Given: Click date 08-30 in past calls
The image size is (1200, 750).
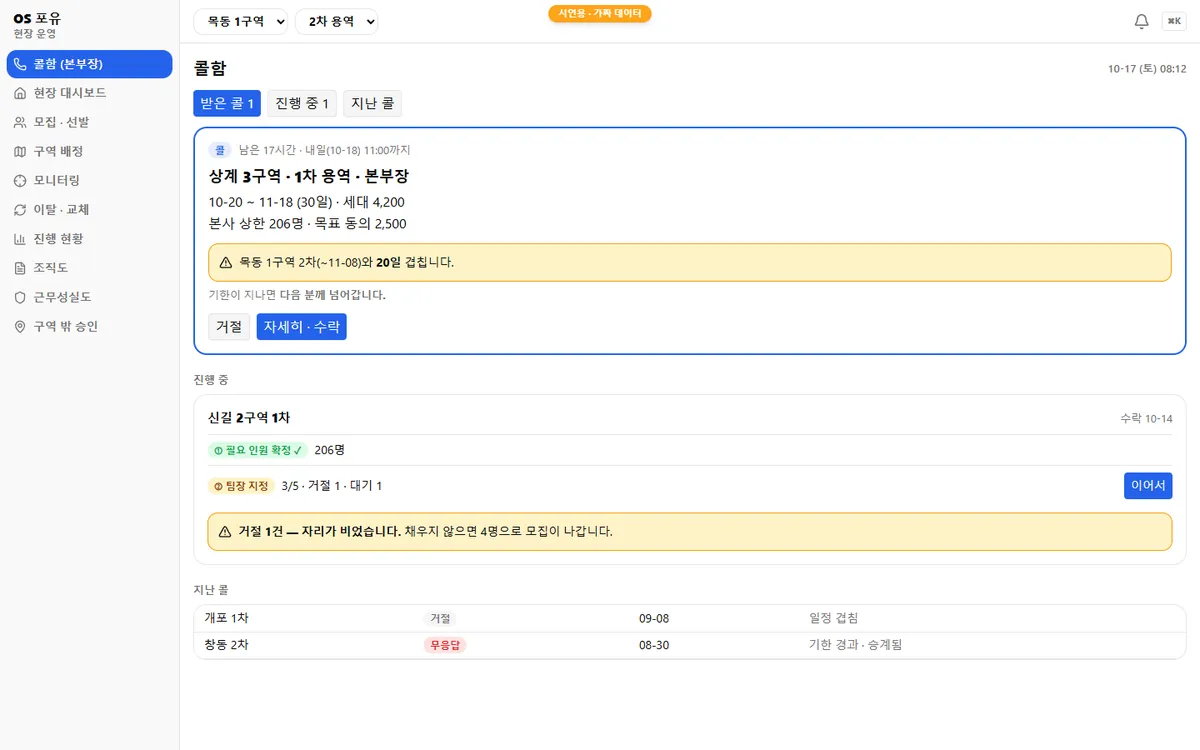Looking at the screenshot, I should (654, 645).
